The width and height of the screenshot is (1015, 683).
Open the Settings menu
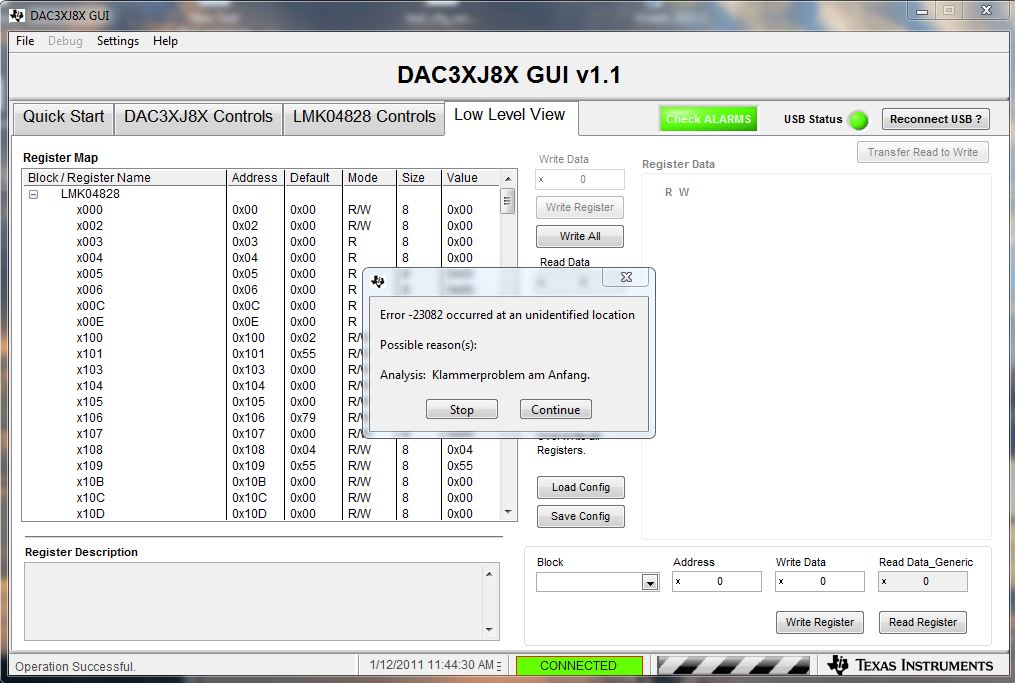(x=118, y=41)
